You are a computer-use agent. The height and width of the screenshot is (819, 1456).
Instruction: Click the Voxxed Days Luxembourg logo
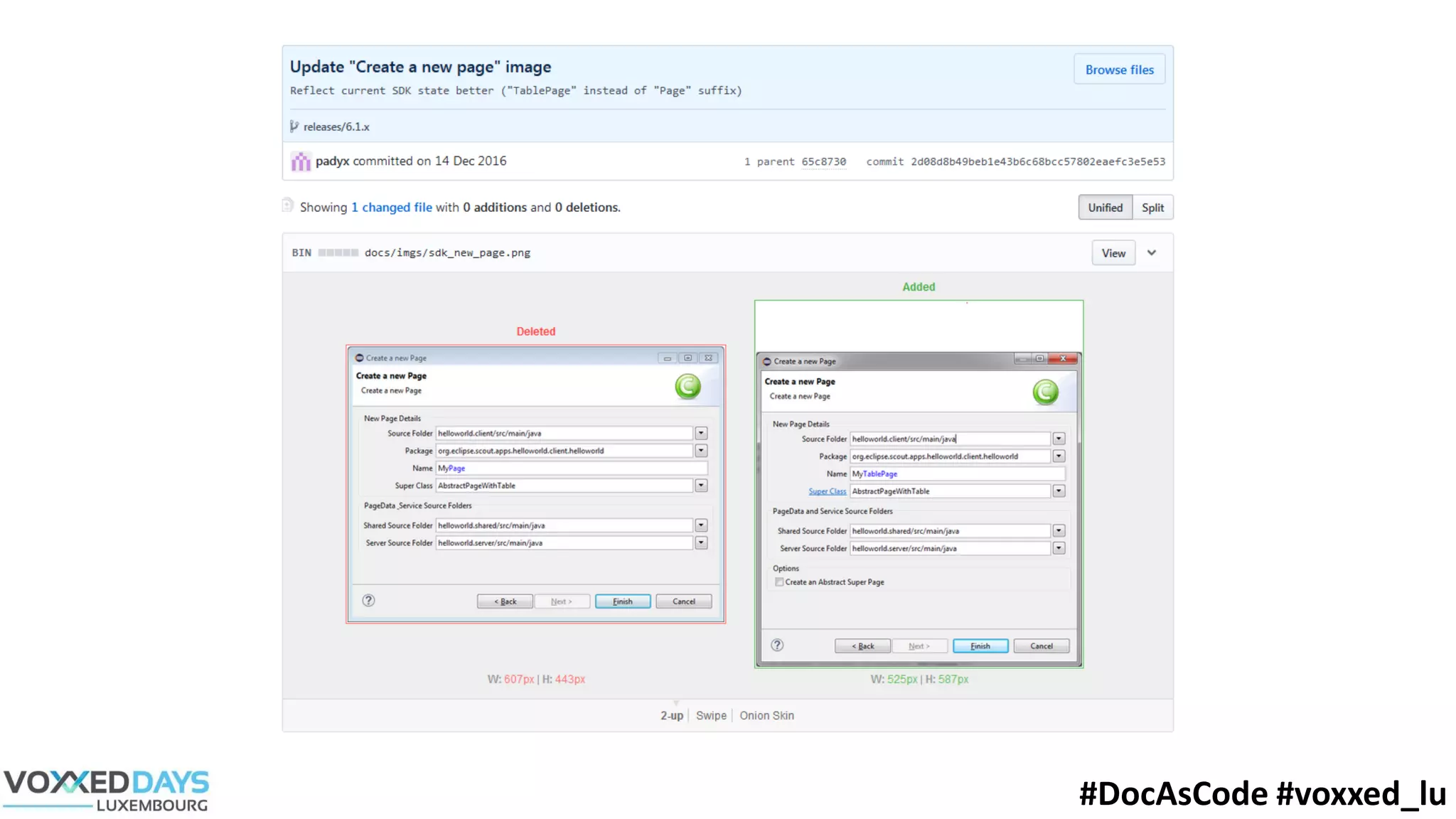pos(107,791)
